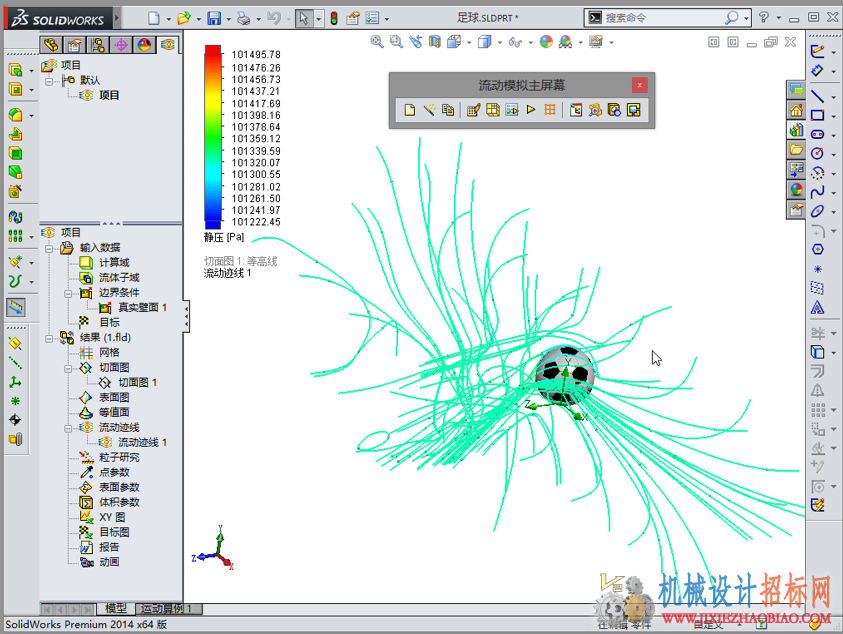Select the Ellipse sketch tool

coord(817,211)
